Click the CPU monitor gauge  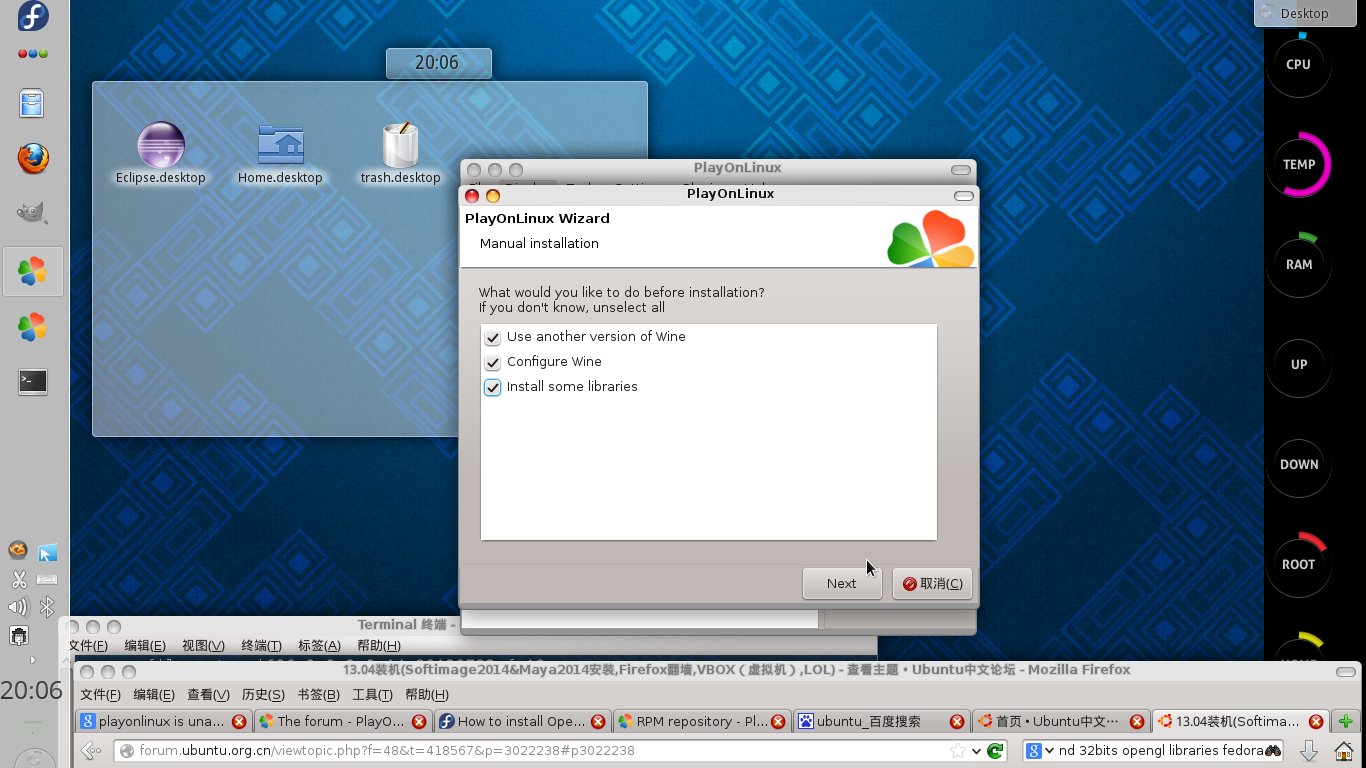point(1298,64)
